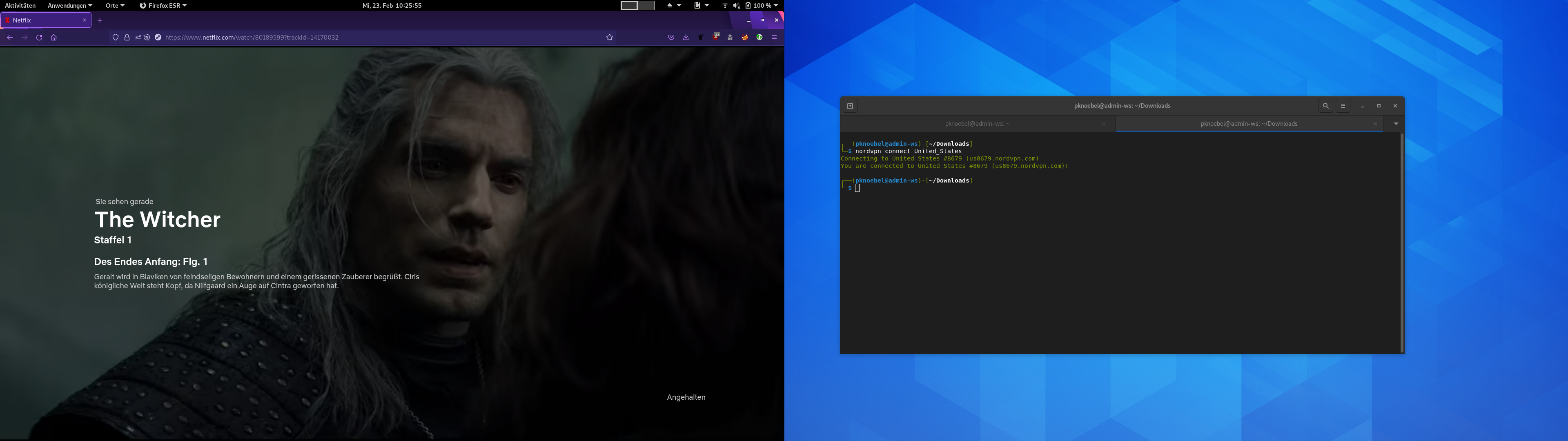Bookmark this page with the star
The image size is (1568, 441).
pyautogui.click(x=609, y=38)
